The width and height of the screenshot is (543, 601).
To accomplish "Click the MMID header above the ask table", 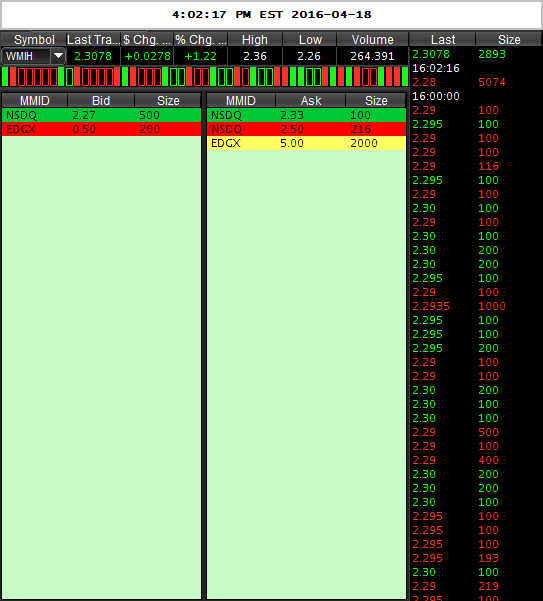I will click(241, 100).
